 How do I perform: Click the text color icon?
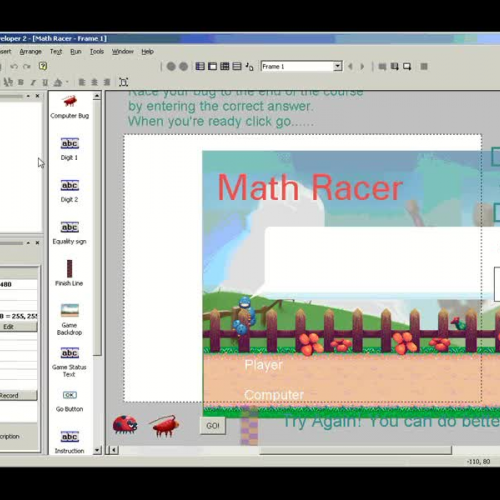pyautogui.click(x=58, y=82)
